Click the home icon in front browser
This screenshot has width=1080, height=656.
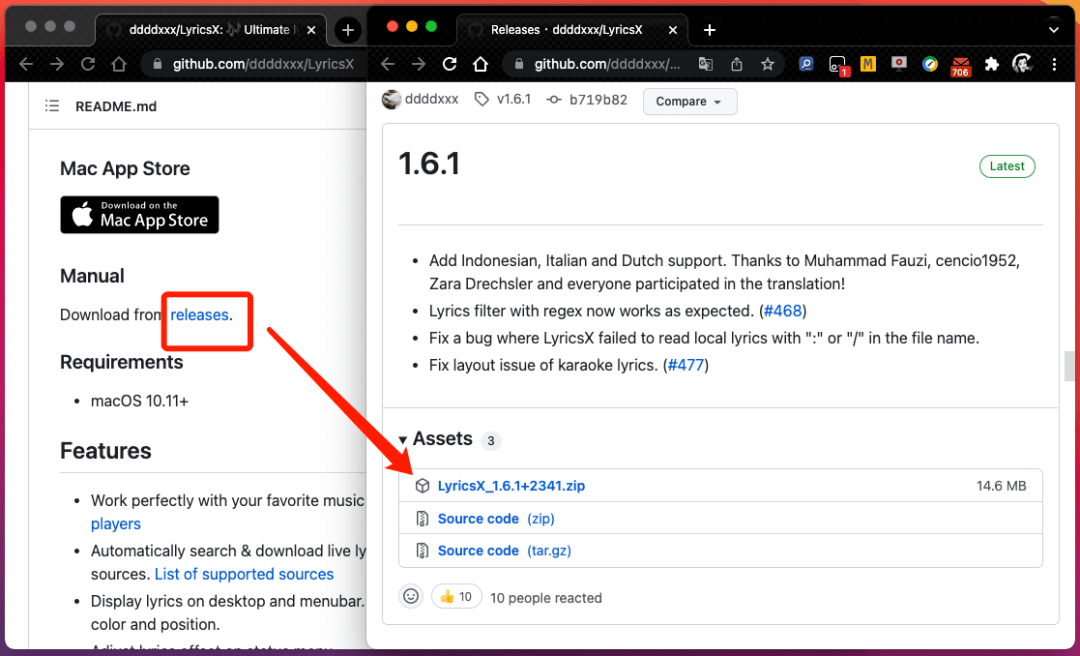tap(481, 65)
